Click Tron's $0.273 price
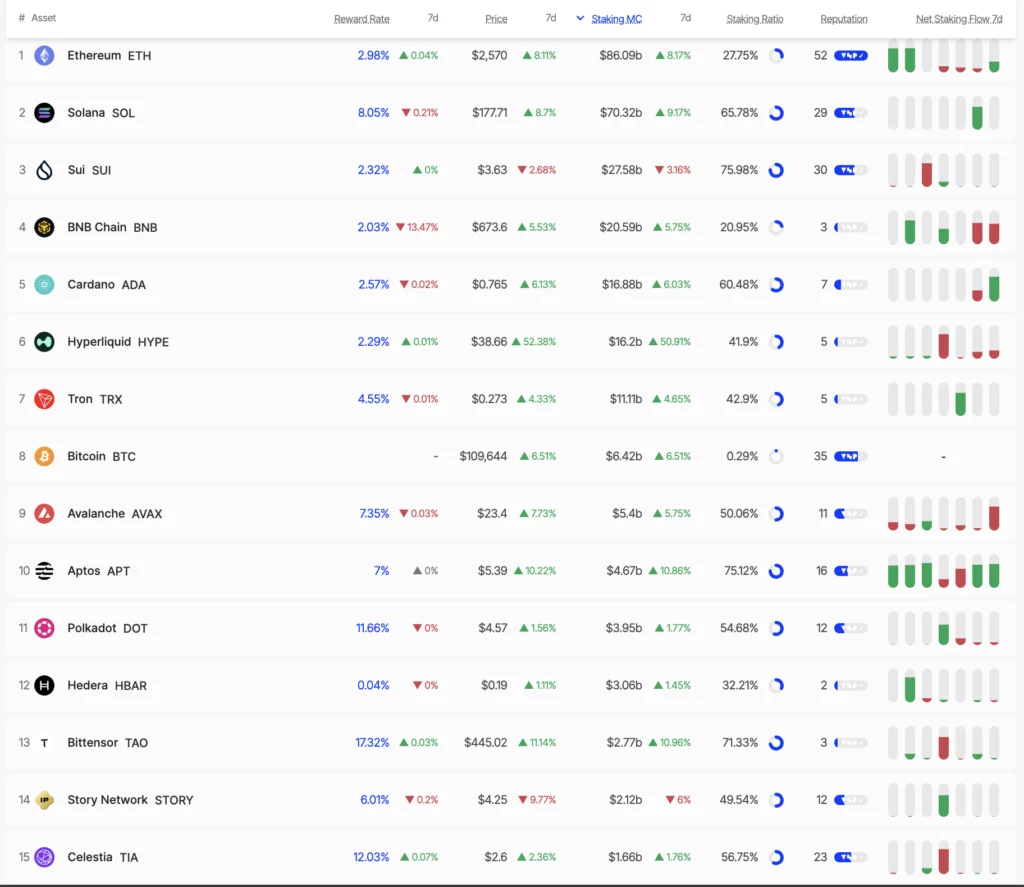1024x887 pixels. pos(489,399)
